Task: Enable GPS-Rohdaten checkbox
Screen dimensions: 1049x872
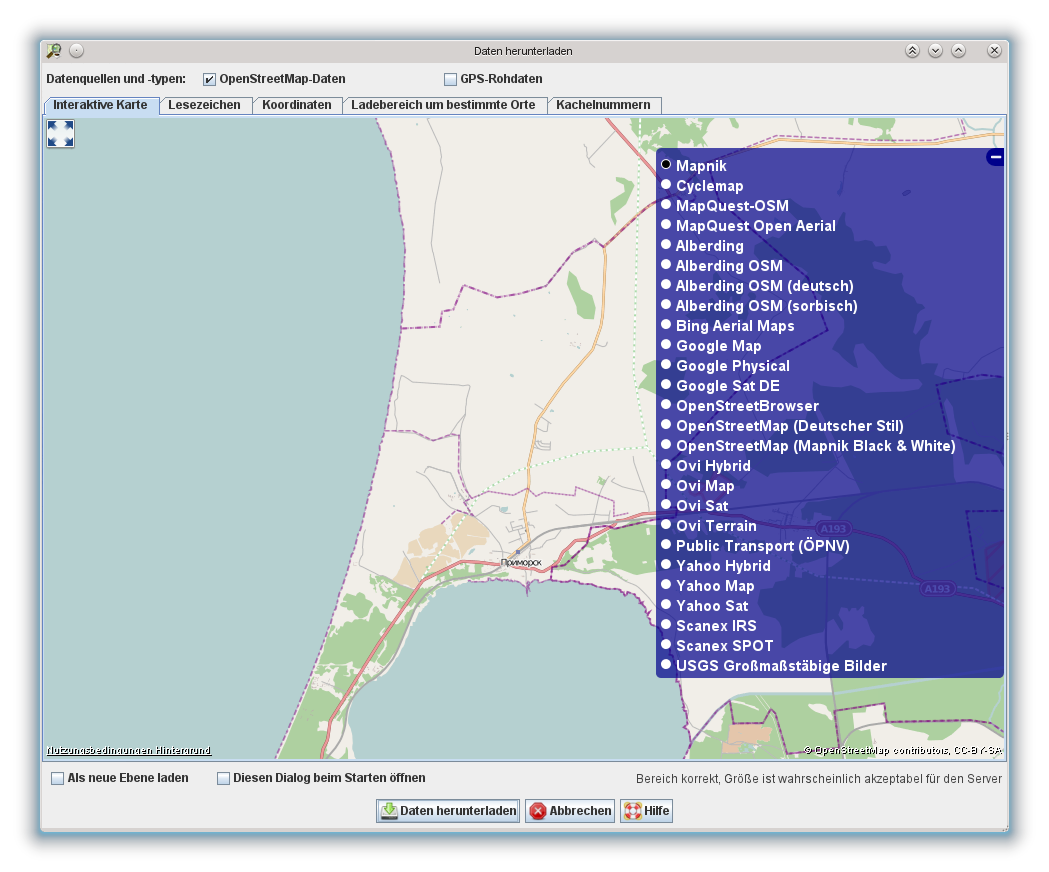Action: tap(450, 79)
